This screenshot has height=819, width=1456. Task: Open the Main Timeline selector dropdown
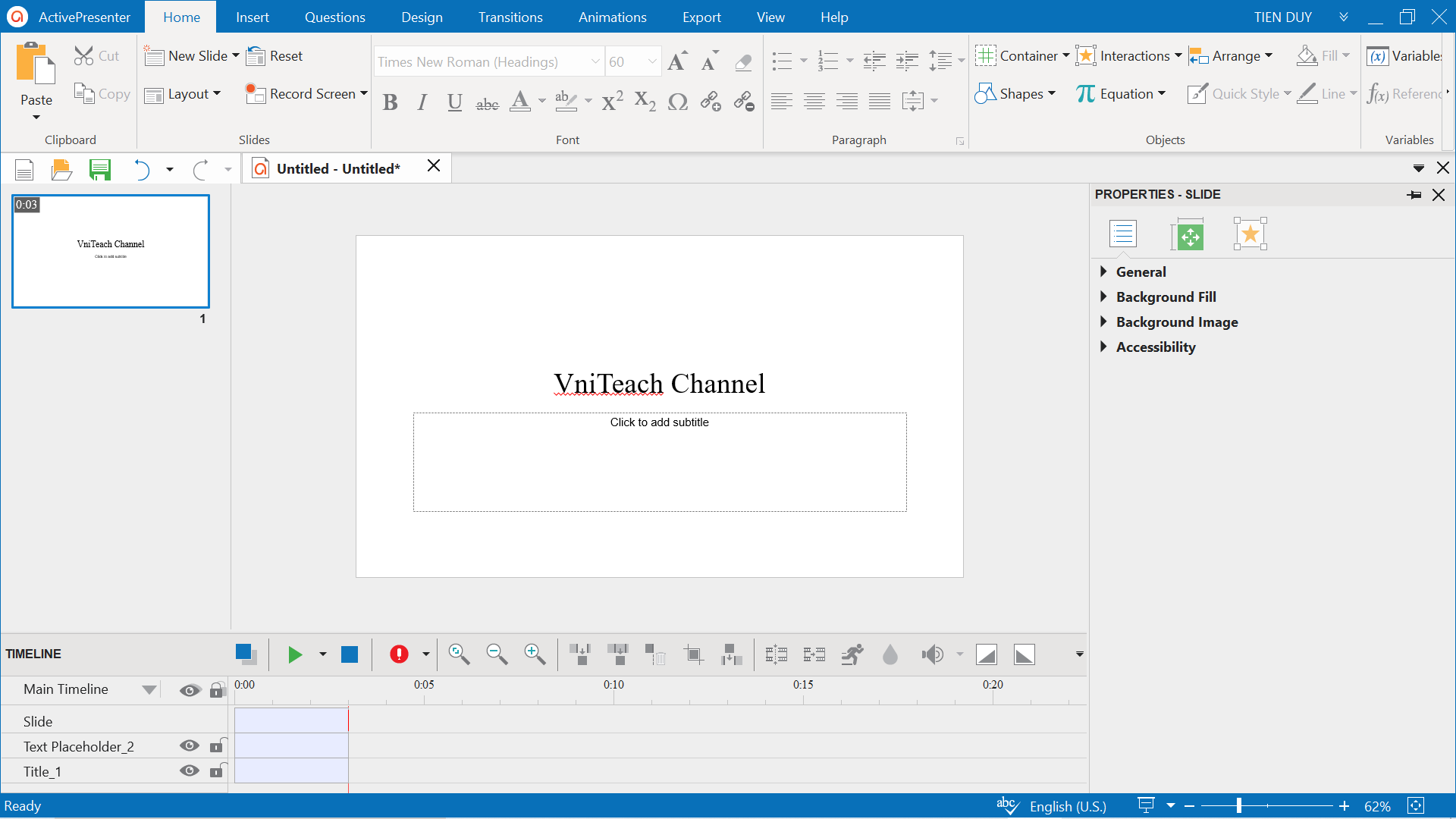click(x=149, y=689)
